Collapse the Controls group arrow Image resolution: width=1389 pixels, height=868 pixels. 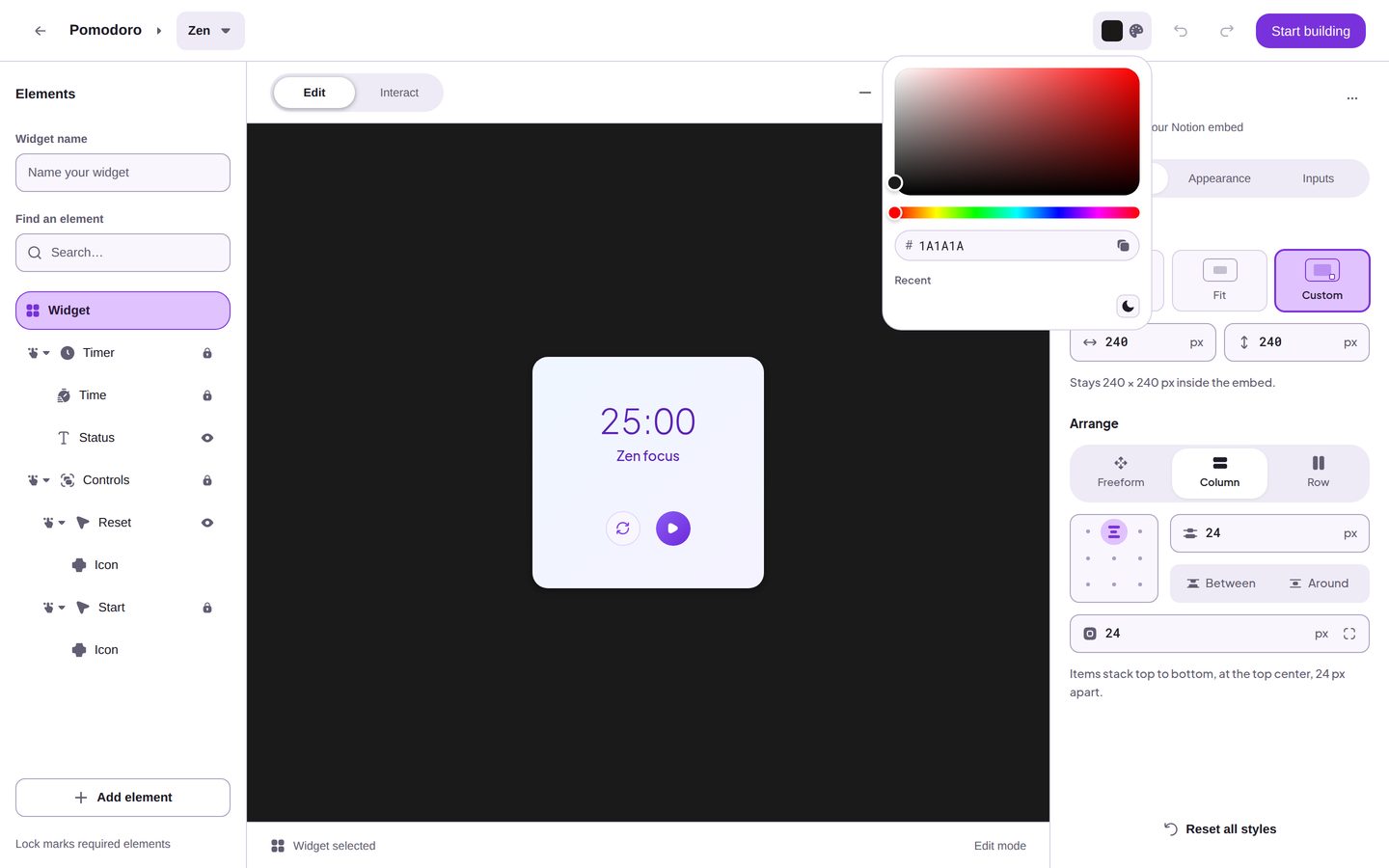[x=46, y=480]
